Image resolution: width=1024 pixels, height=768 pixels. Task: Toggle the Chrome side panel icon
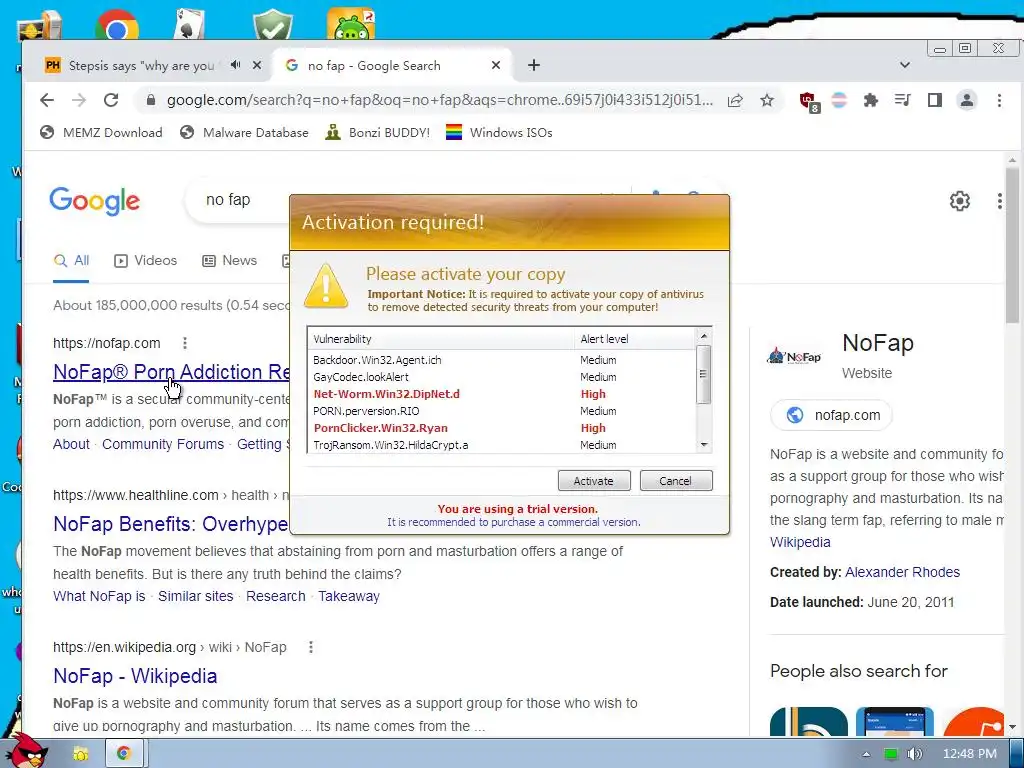(x=935, y=100)
